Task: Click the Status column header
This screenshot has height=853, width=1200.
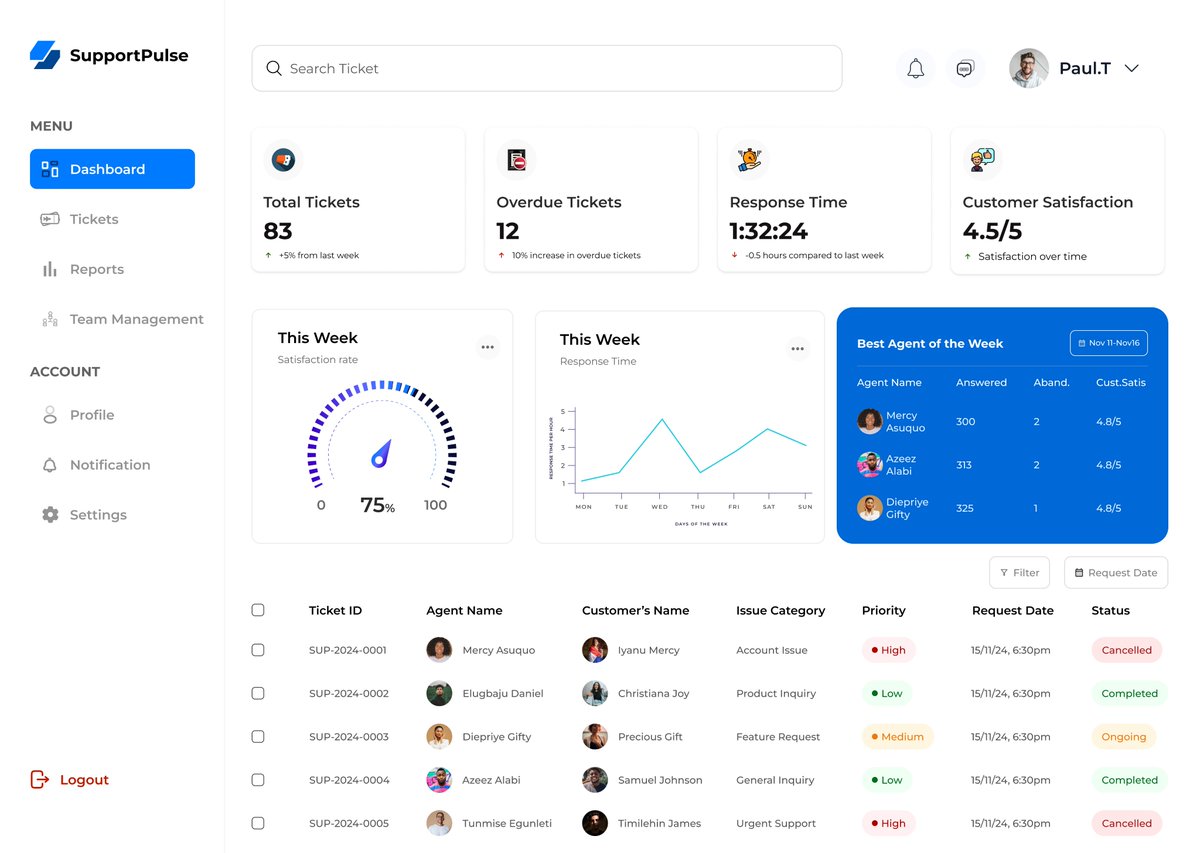Action: click(x=1111, y=610)
